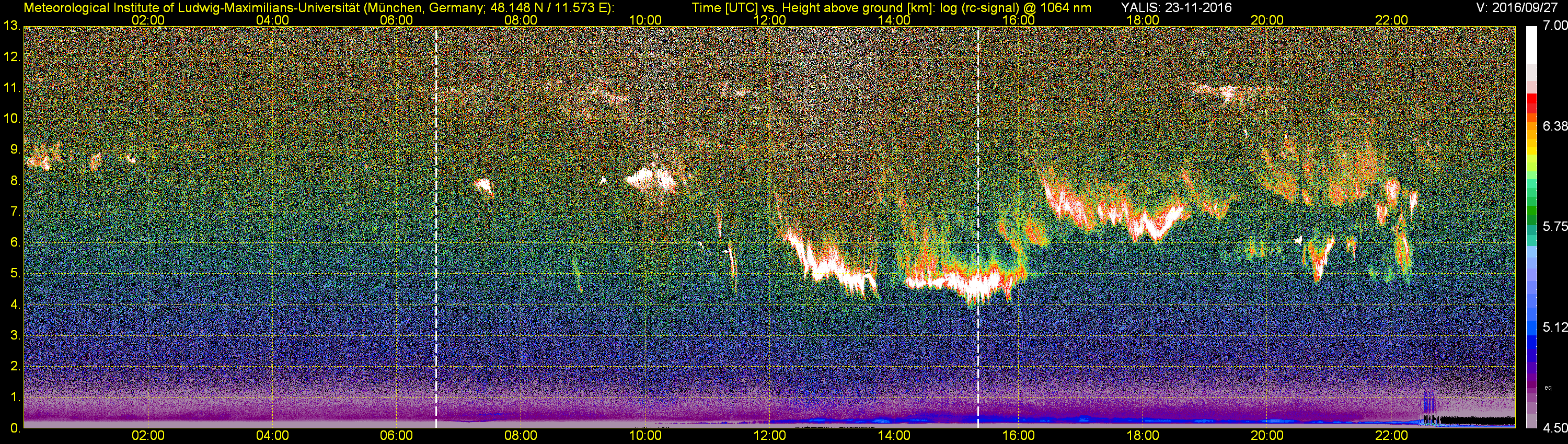
Task: Click the 5.12 value on the color scale
Action: [1555, 328]
